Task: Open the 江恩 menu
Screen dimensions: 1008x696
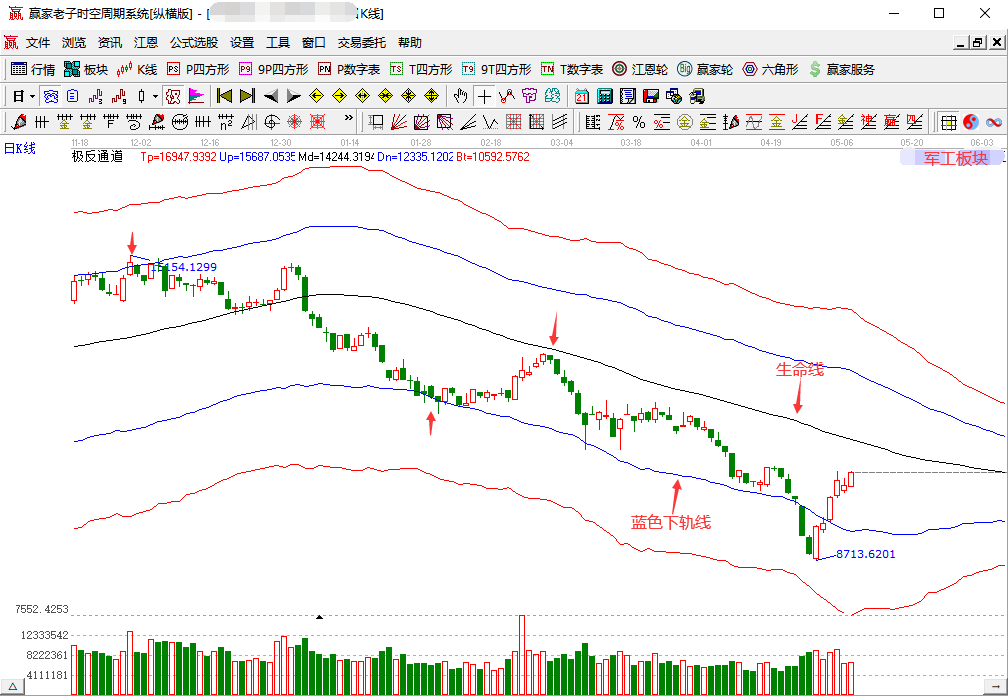Action: (x=146, y=42)
